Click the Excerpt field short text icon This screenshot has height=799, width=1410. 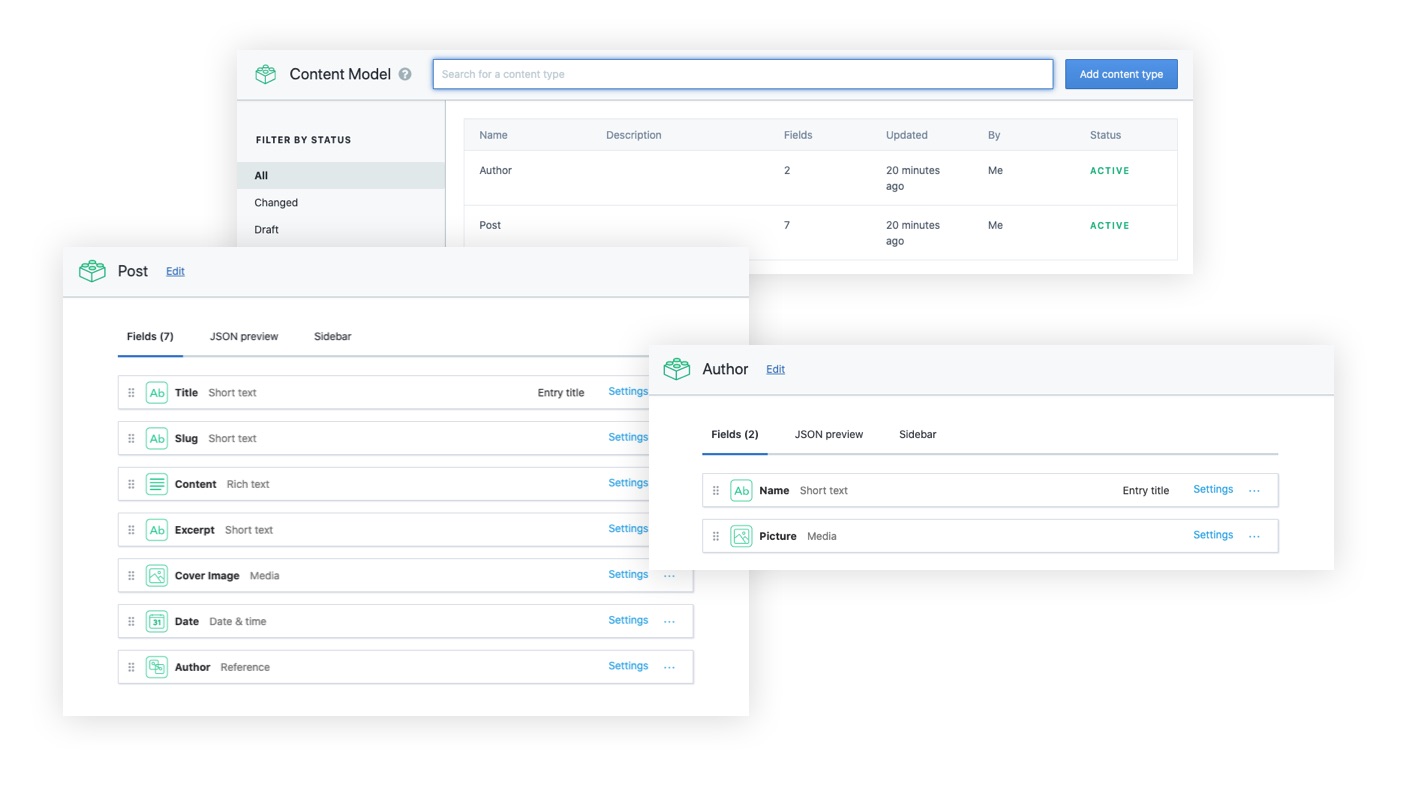[157, 530]
